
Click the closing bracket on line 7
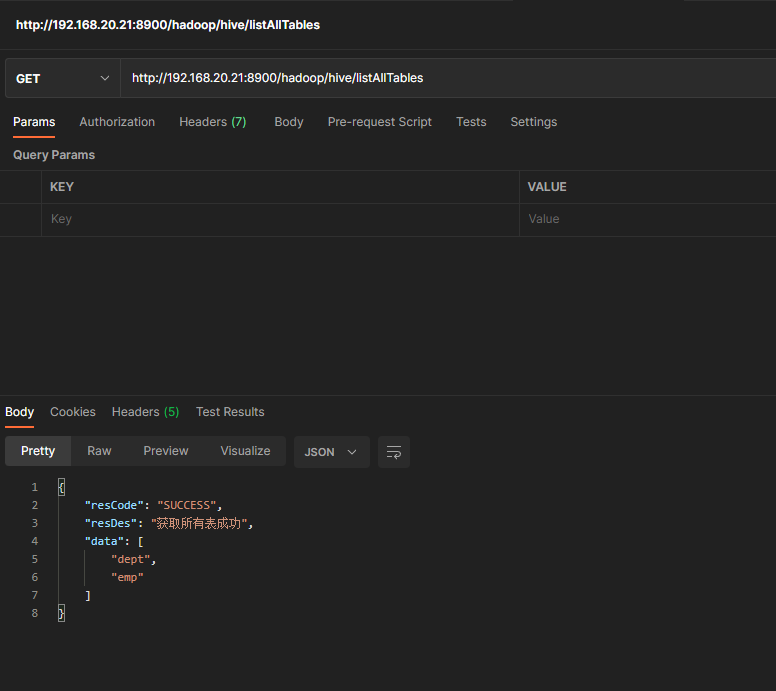pyautogui.click(x=88, y=595)
